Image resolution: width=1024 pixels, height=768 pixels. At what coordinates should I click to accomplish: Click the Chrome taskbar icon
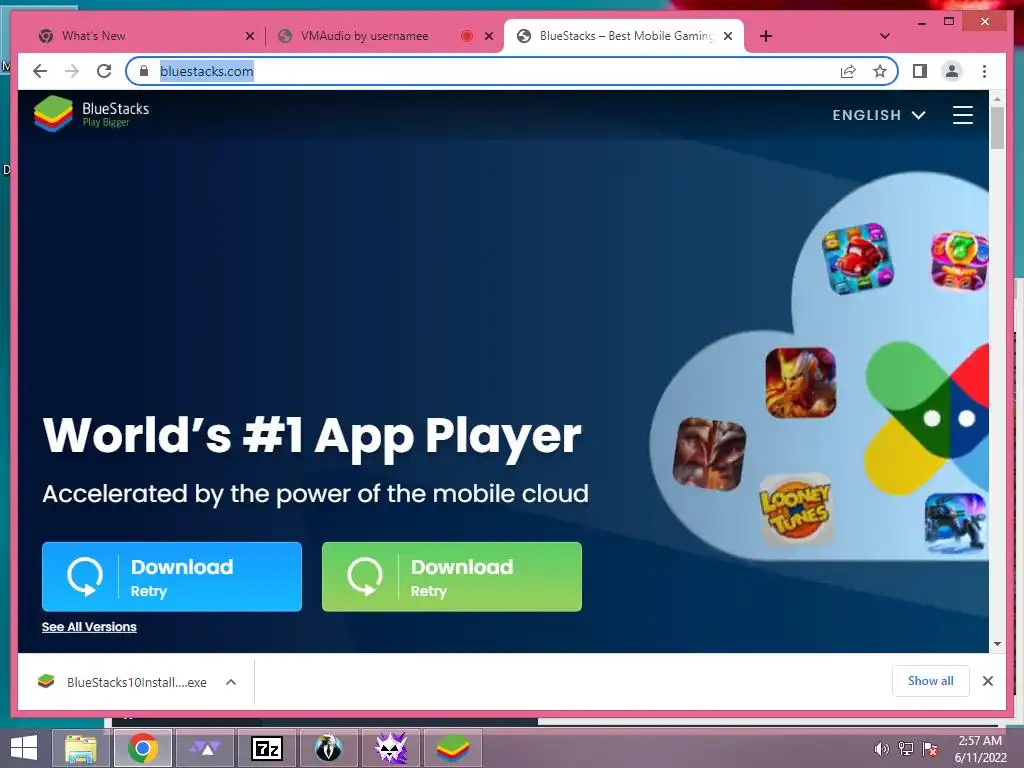pos(143,748)
